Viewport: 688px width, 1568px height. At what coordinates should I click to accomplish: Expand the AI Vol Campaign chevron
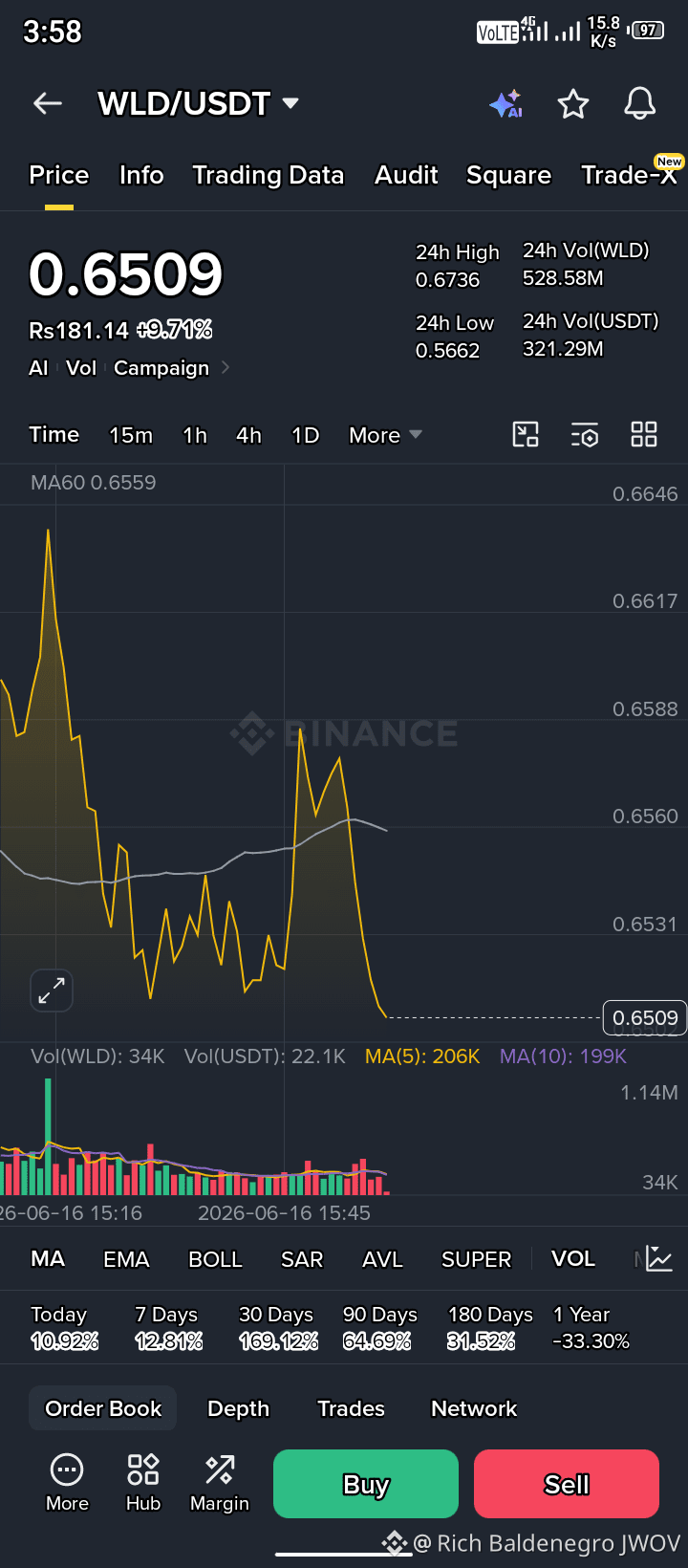[x=226, y=367]
